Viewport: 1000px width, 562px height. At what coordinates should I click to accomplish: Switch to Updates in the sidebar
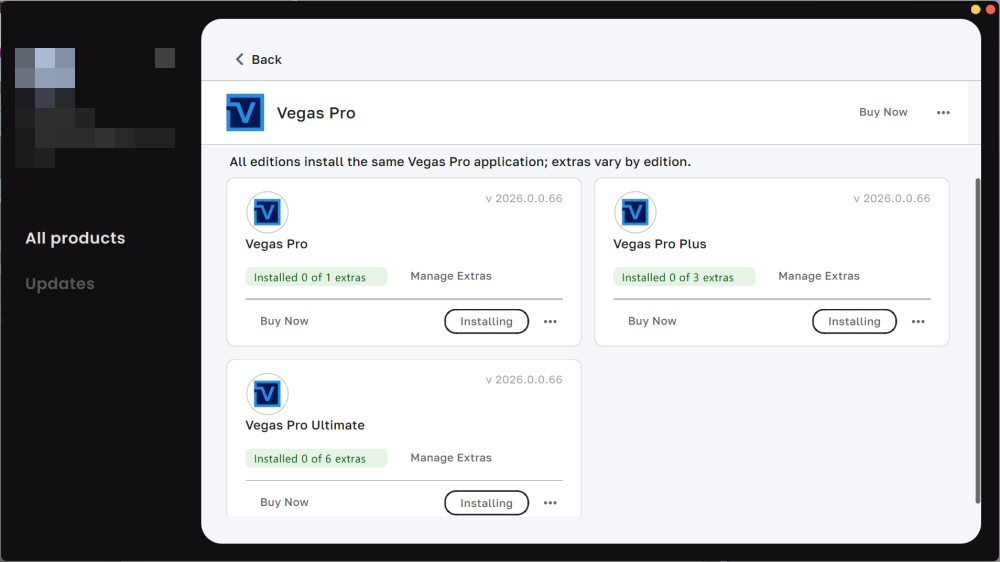pos(60,284)
